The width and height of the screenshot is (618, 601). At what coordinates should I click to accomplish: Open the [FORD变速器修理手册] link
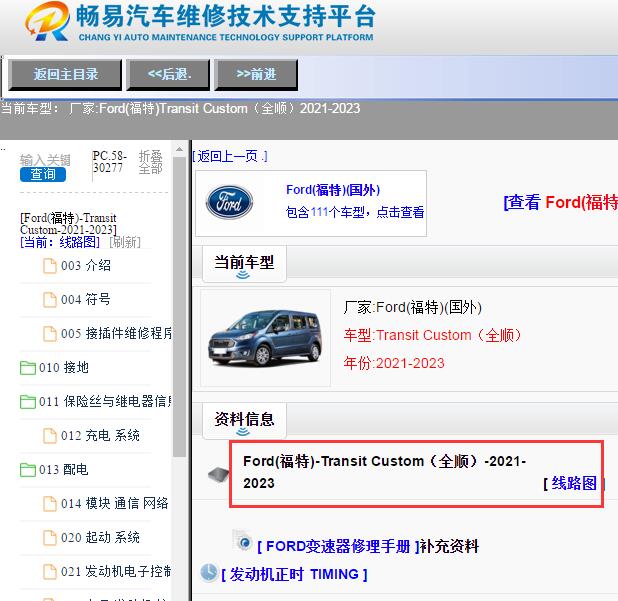coord(339,547)
